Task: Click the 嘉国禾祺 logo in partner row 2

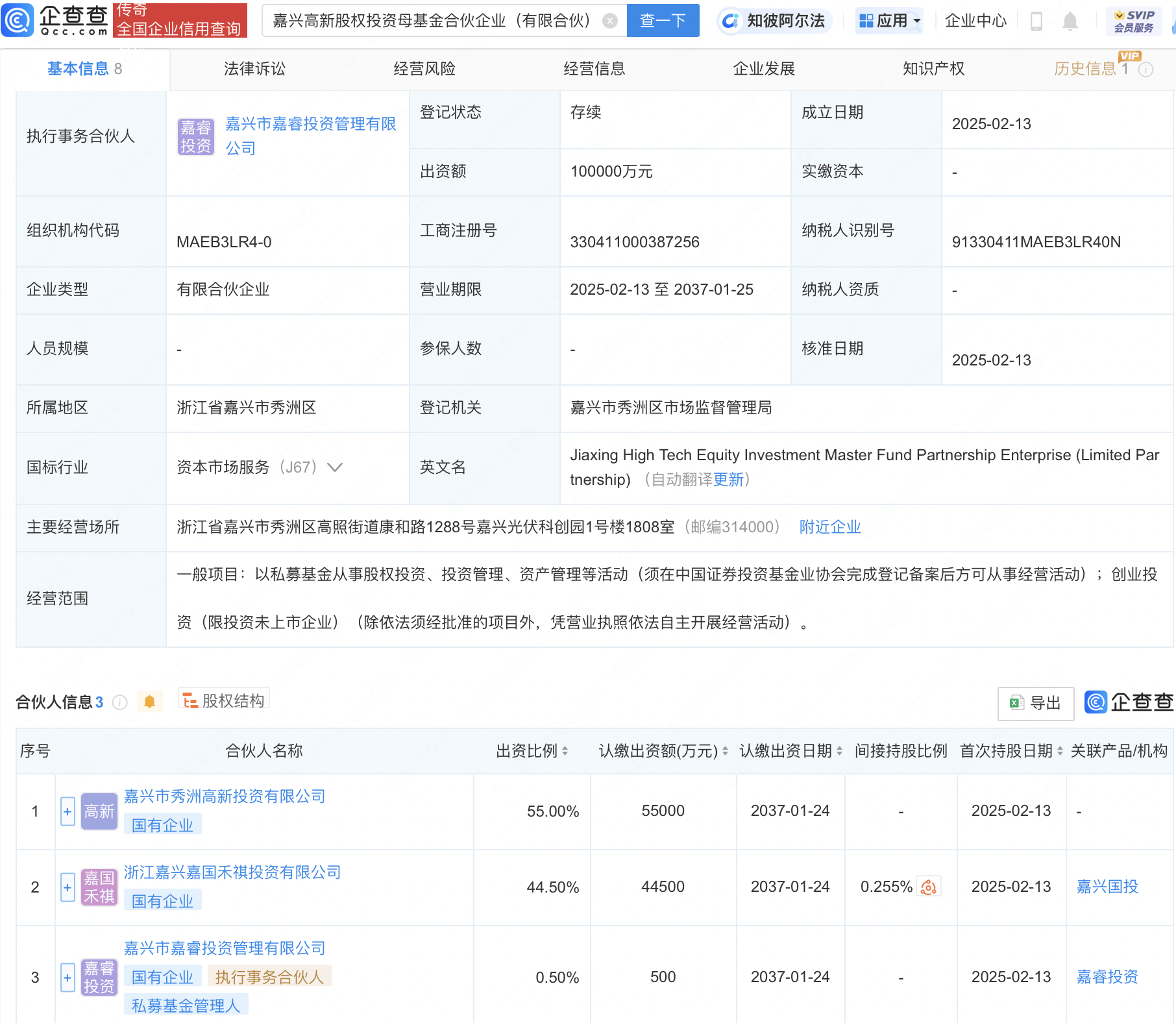Action: pyautogui.click(x=99, y=887)
